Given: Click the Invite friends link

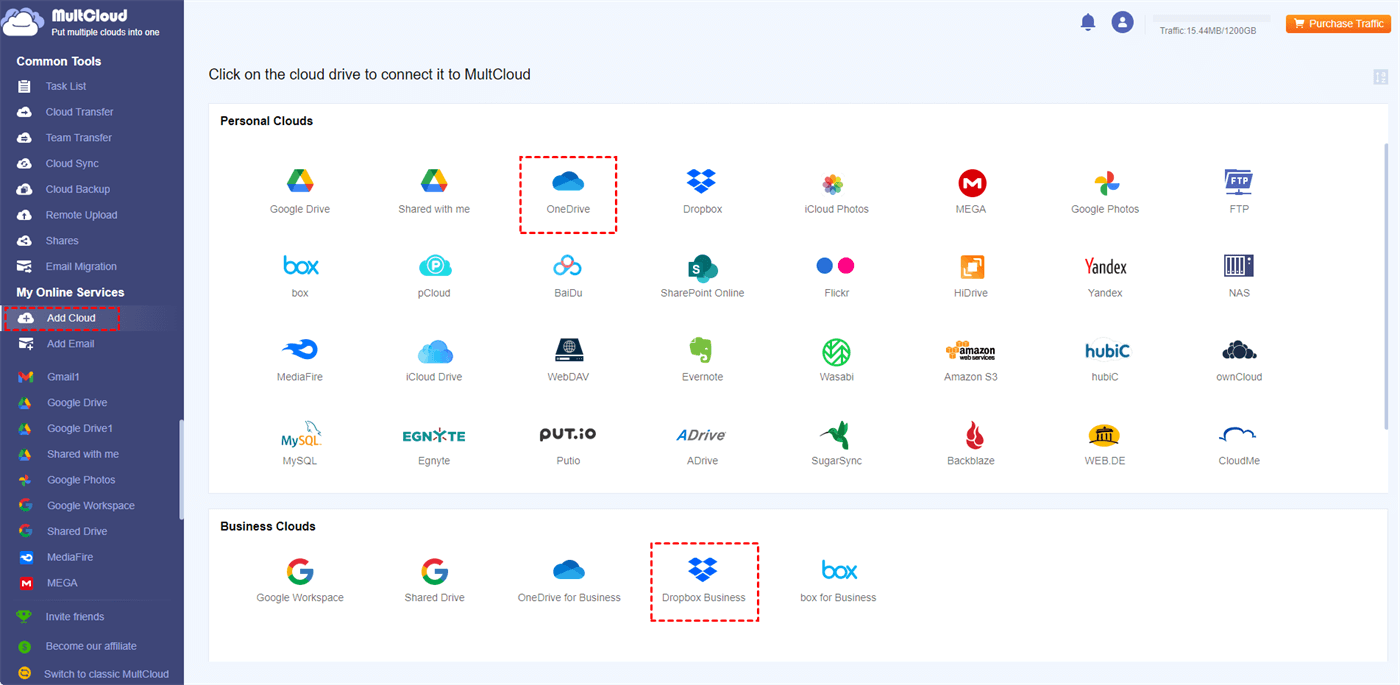Looking at the screenshot, I should pos(75,617).
